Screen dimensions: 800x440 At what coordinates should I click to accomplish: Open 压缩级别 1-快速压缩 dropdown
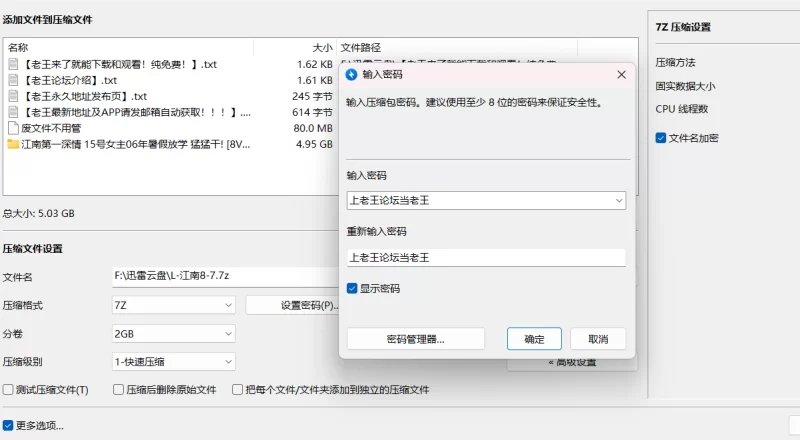point(173,362)
